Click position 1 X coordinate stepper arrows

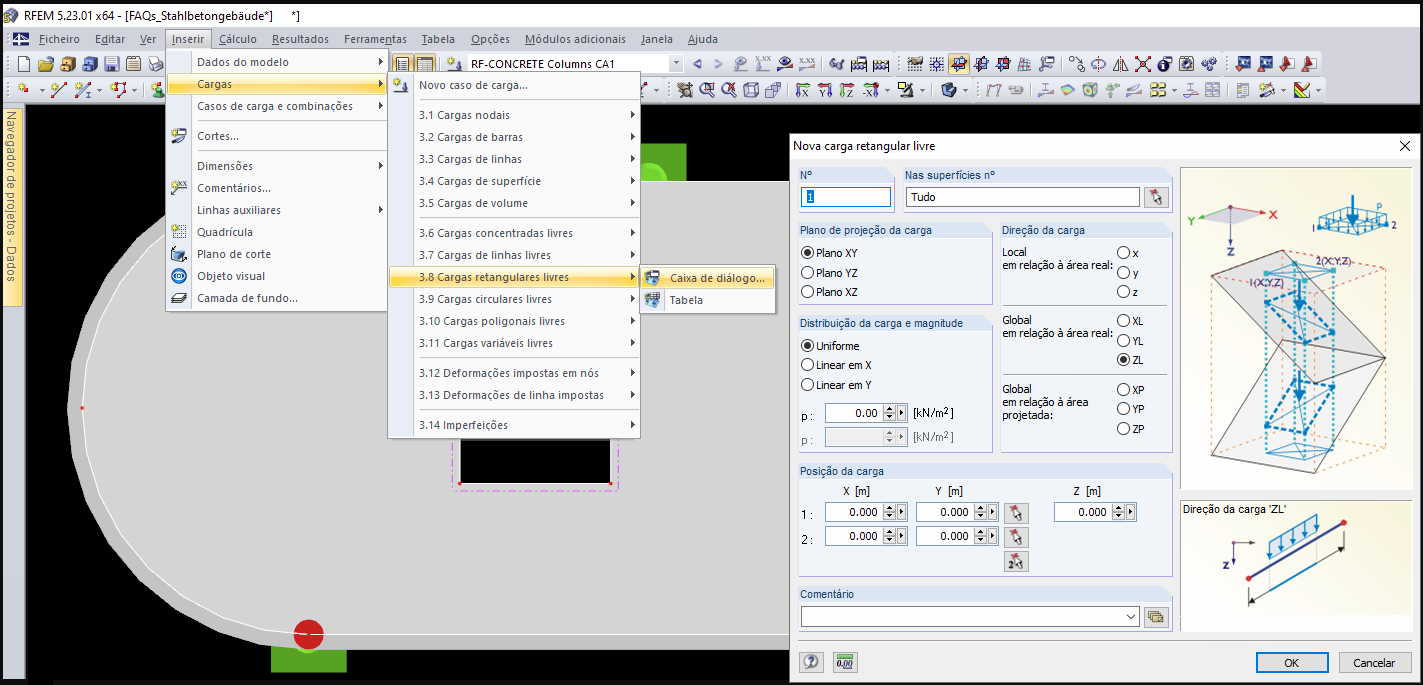click(x=888, y=512)
